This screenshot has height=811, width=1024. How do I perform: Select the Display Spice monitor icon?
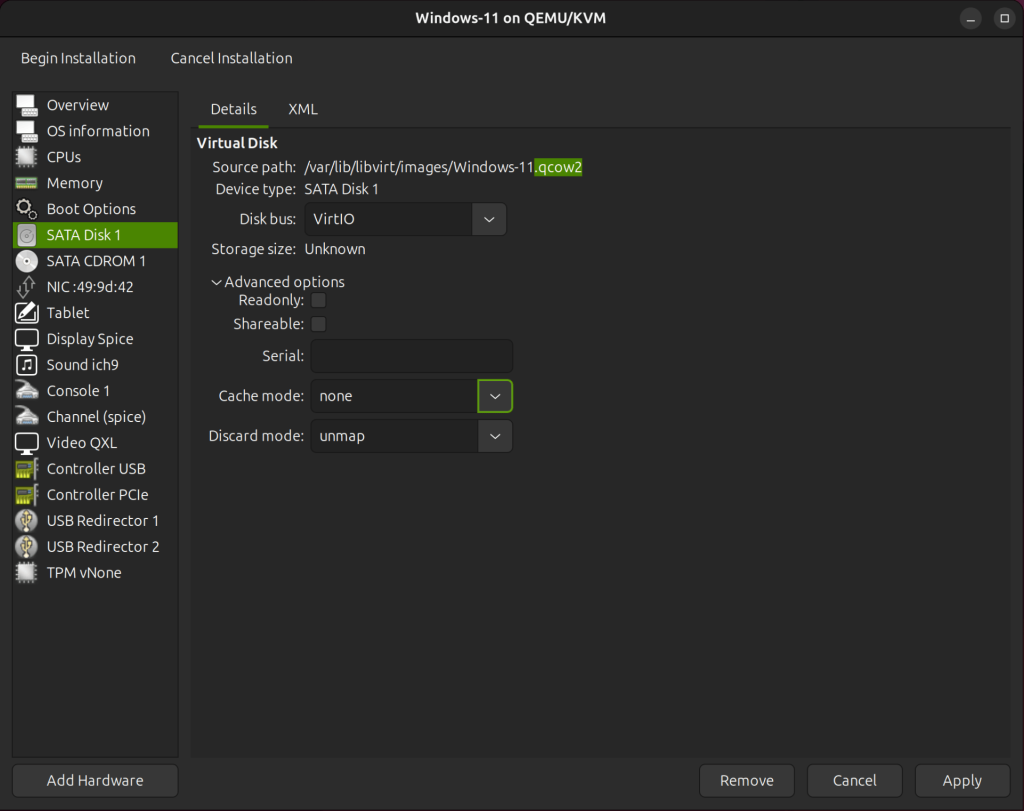(x=27, y=339)
